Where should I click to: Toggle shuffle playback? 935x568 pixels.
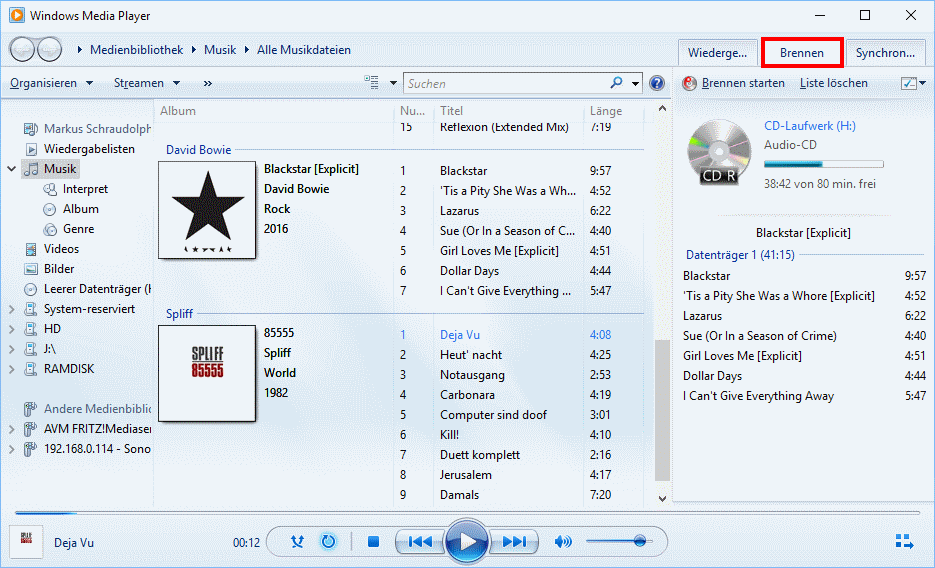[x=297, y=542]
